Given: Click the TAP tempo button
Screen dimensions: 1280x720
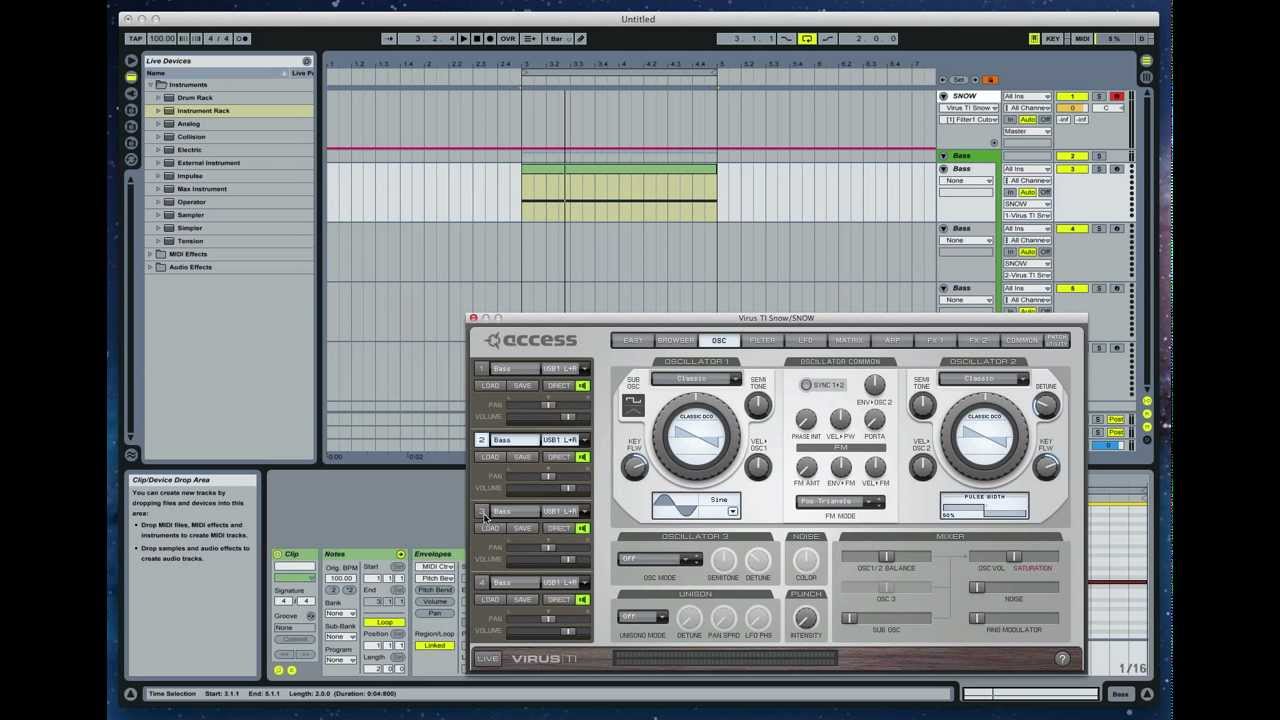Looking at the screenshot, I should (x=135, y=39).
